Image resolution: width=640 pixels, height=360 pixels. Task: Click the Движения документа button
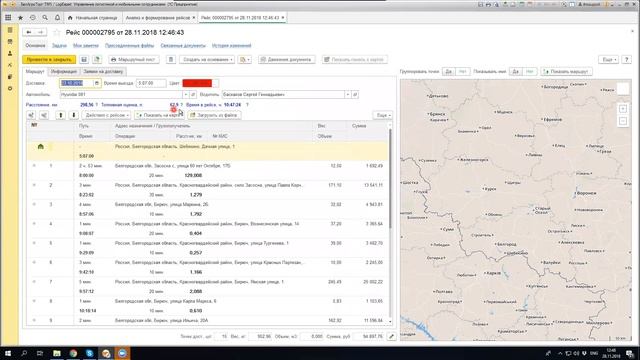[287, 60]
